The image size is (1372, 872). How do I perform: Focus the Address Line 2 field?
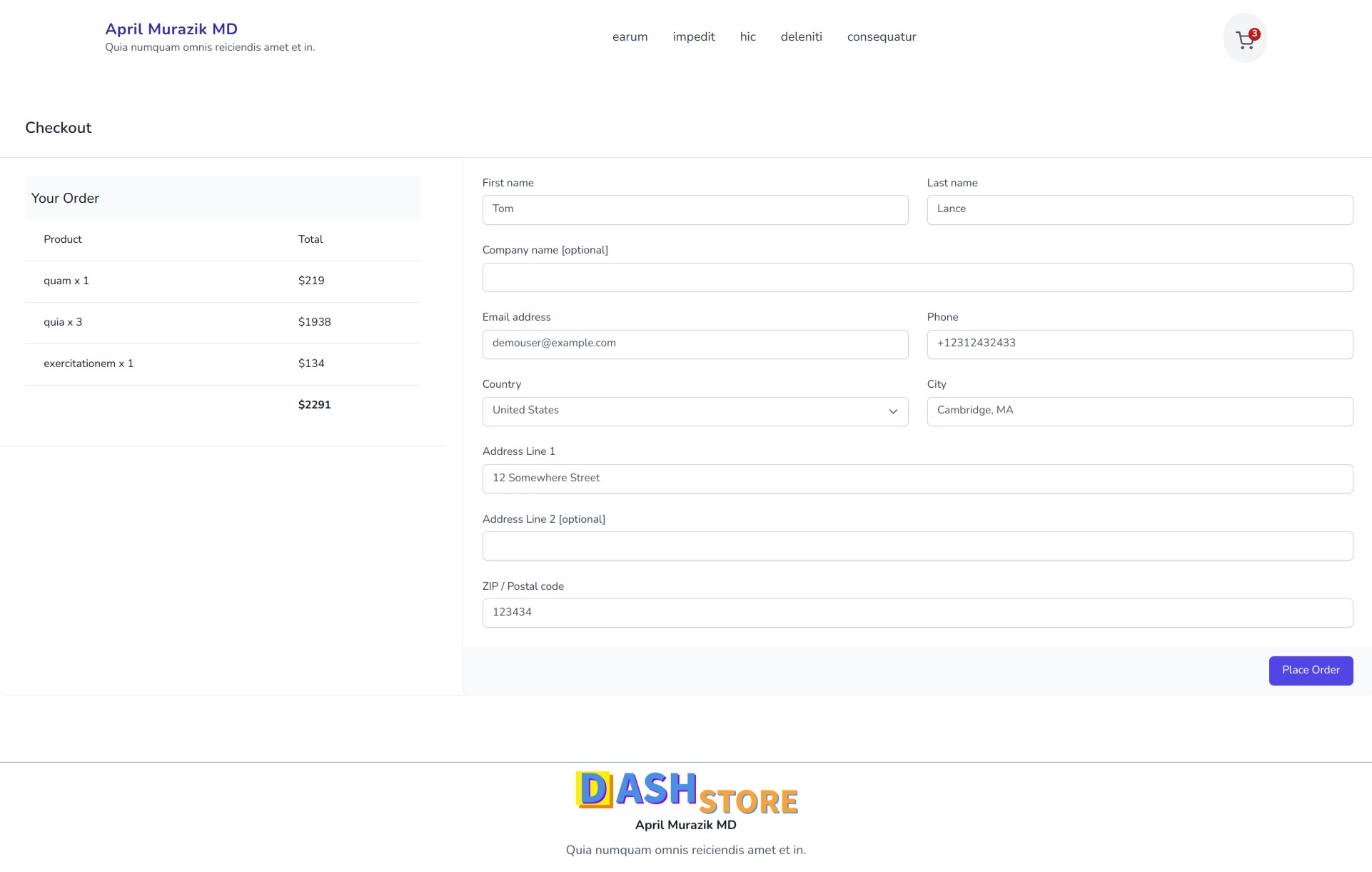pyautogui.click(x=917, y=546)
